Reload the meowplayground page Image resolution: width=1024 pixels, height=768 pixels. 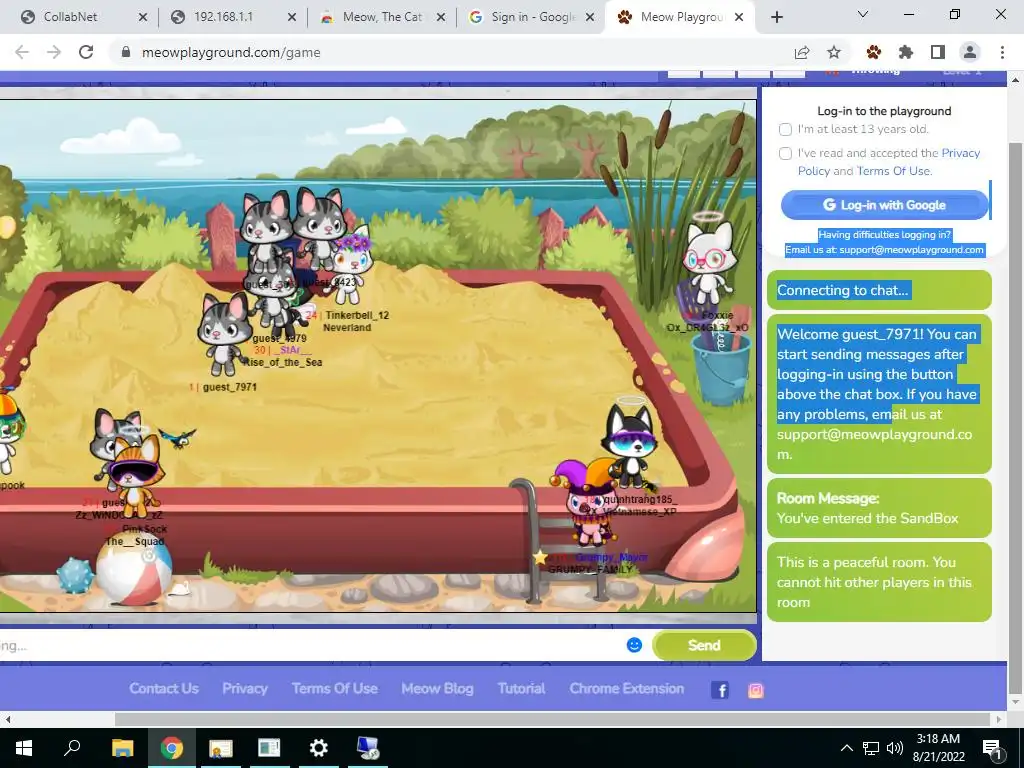pos(86,52)
